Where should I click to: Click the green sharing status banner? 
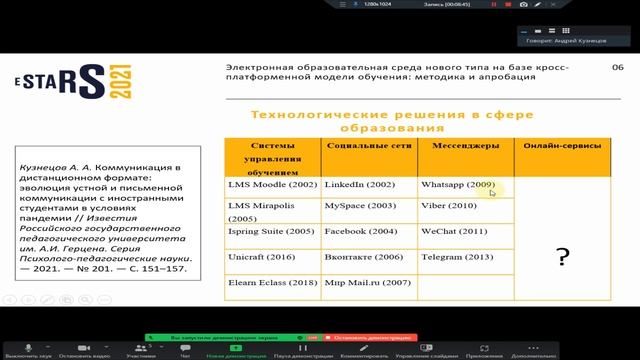click(x=224, y=338)
